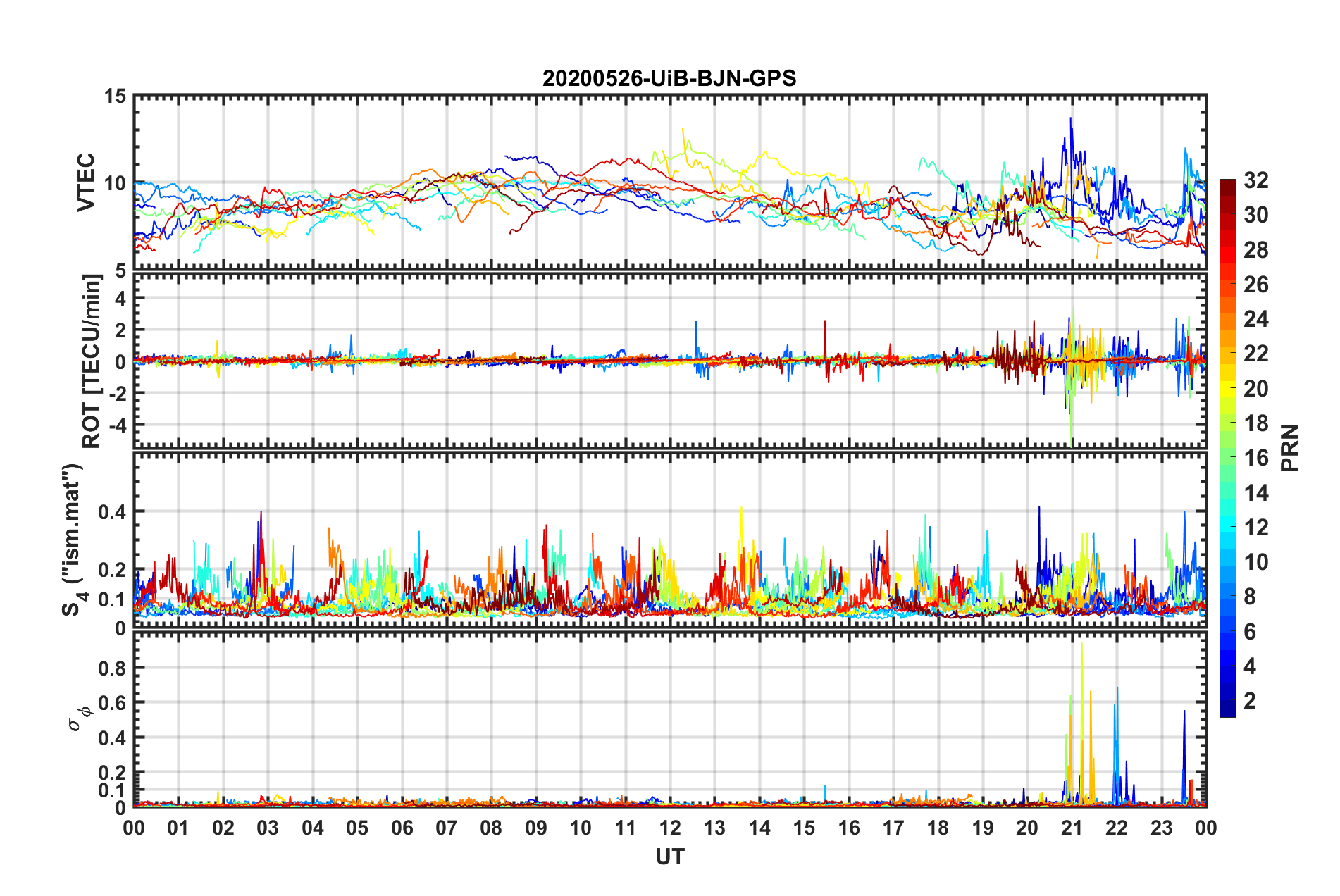Image resolution: width=1340 pixels, height=896 pixels.
Task: Select the "ROT [TECU/min]" axis label
Action: pos(92,361)
